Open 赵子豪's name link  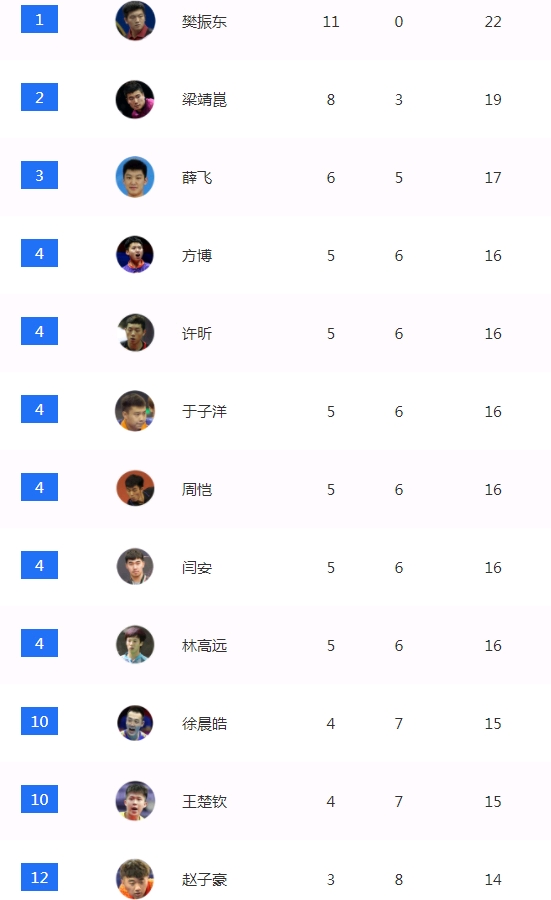(204, 880)
